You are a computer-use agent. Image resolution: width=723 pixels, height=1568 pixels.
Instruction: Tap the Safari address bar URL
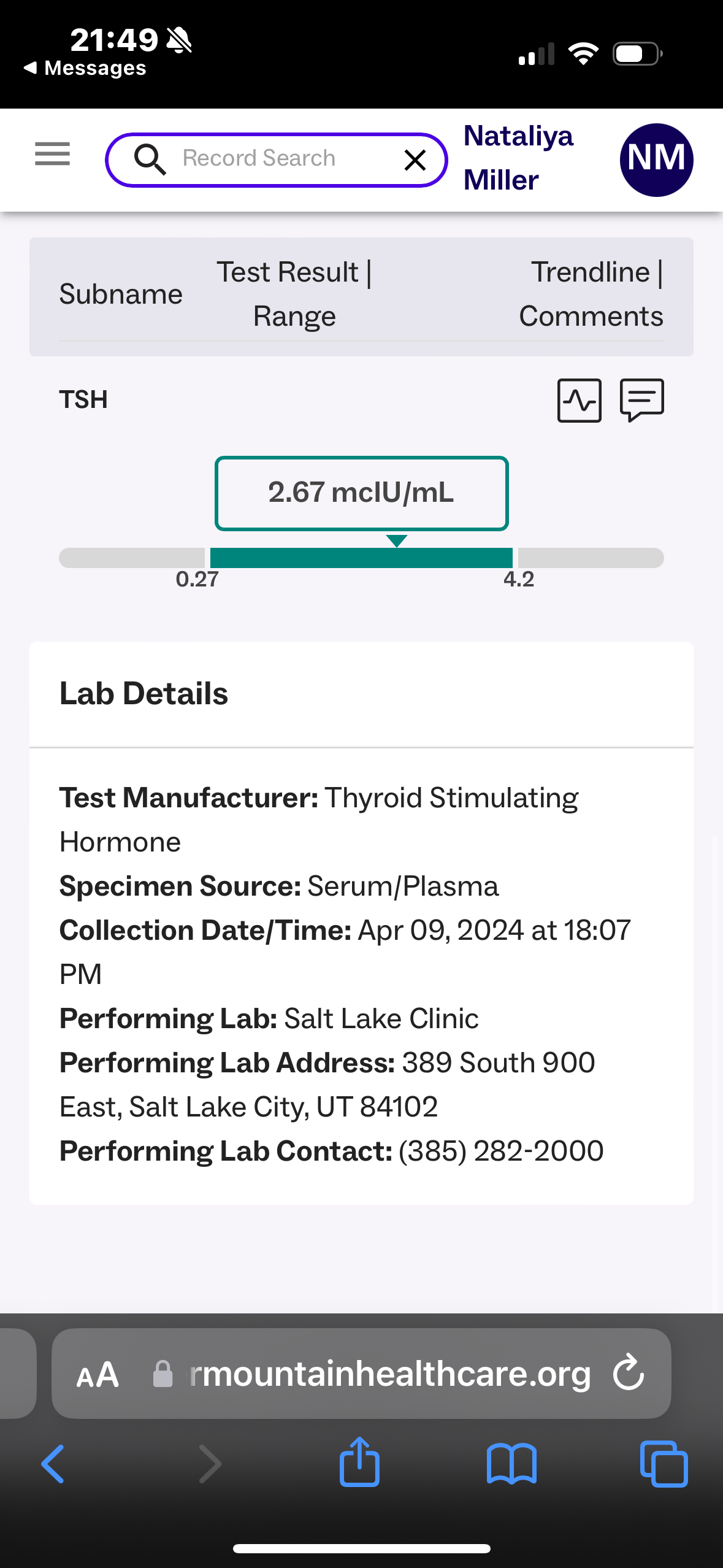pos(389,1374)
